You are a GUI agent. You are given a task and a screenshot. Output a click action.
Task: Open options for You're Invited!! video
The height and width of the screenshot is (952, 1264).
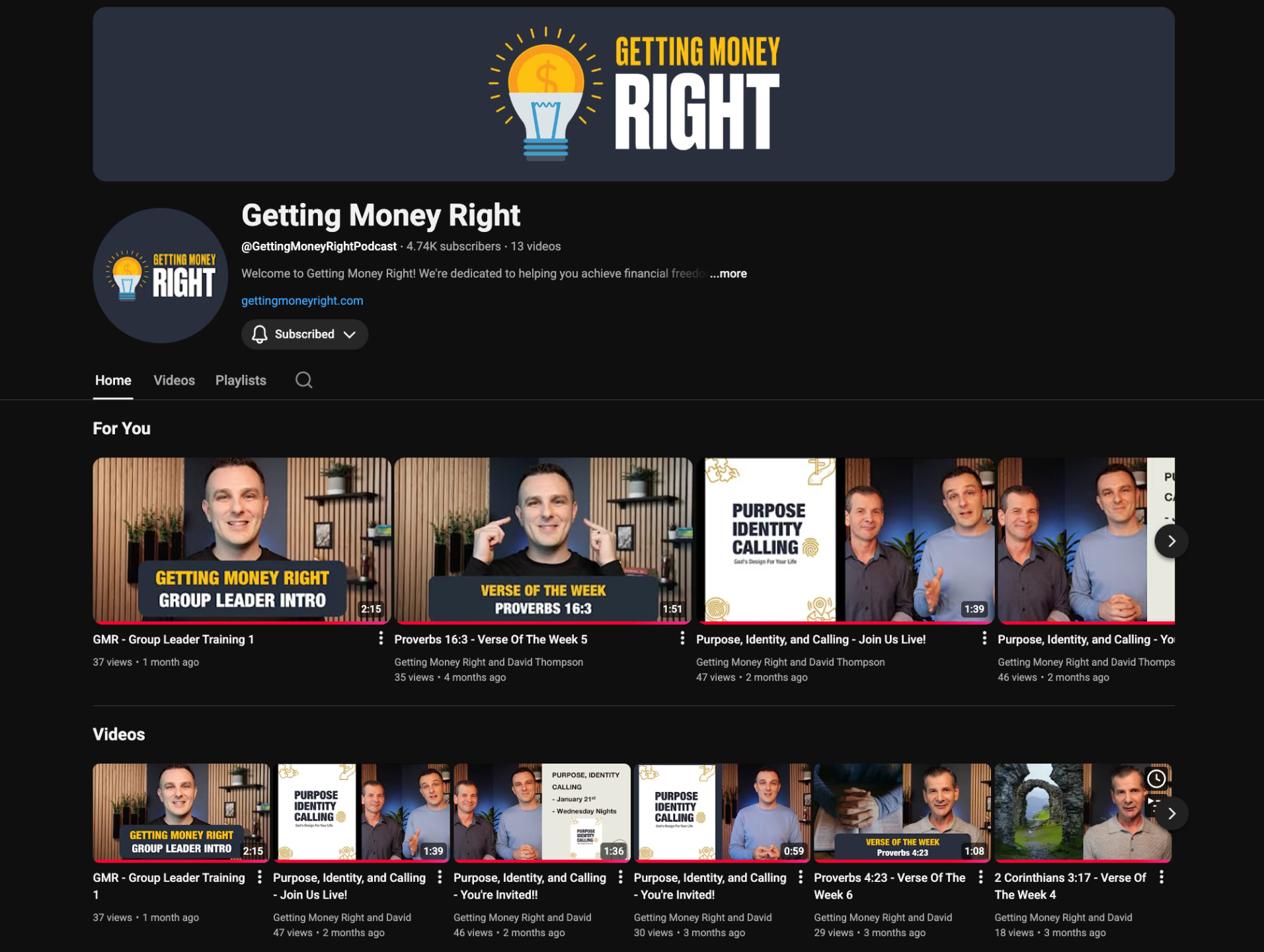[620, 877]
